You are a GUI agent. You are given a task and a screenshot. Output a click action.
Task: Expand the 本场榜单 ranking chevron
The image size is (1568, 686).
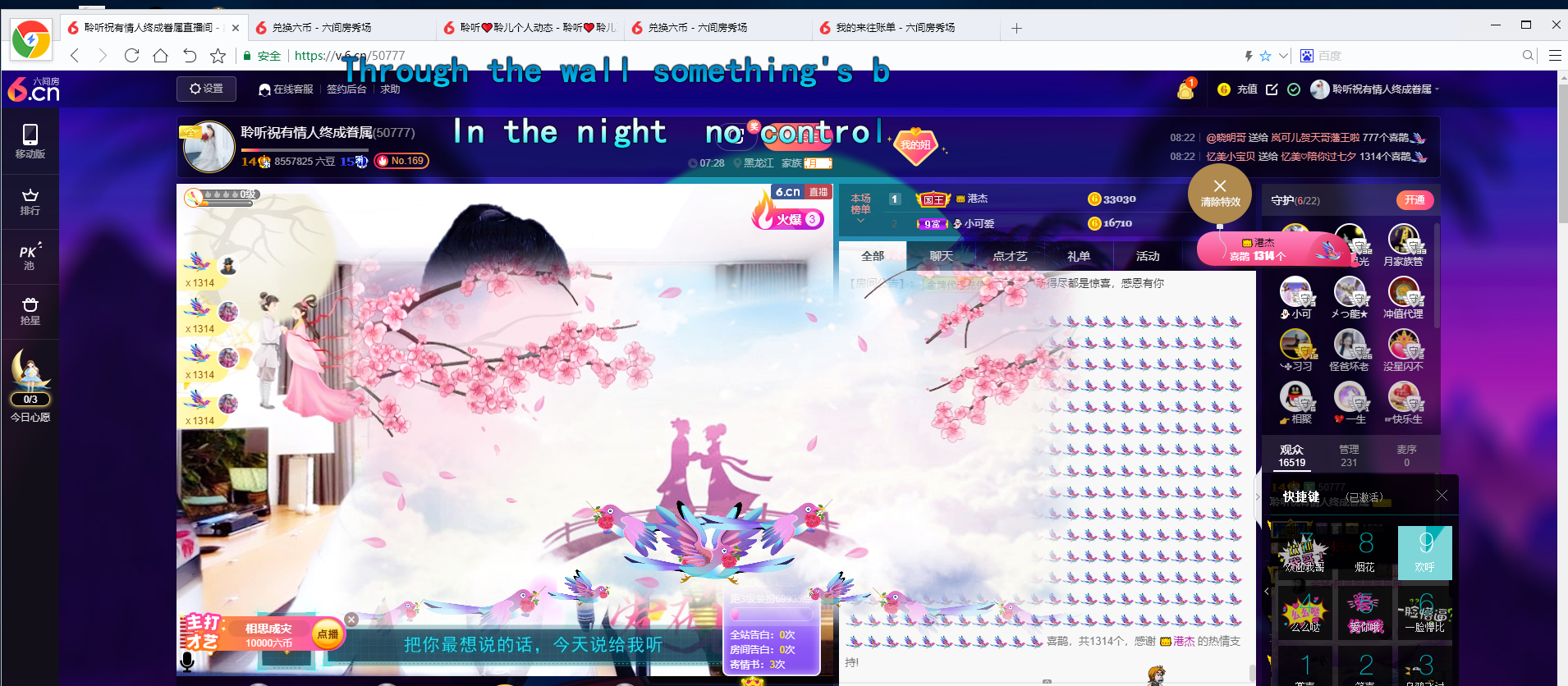tap(860, 220)
